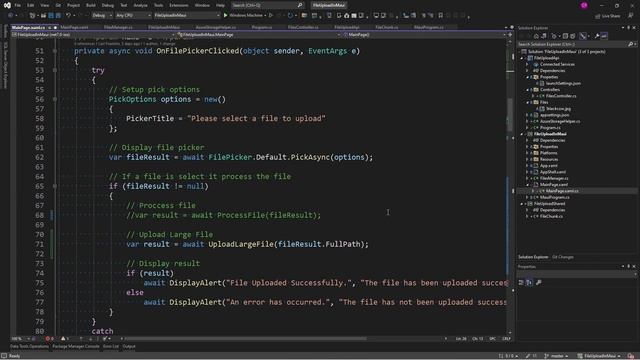Open the feedback icon next to Live Share
This screenshot has width=640, height=360.
pyautogui.click(x=631, y=16)
